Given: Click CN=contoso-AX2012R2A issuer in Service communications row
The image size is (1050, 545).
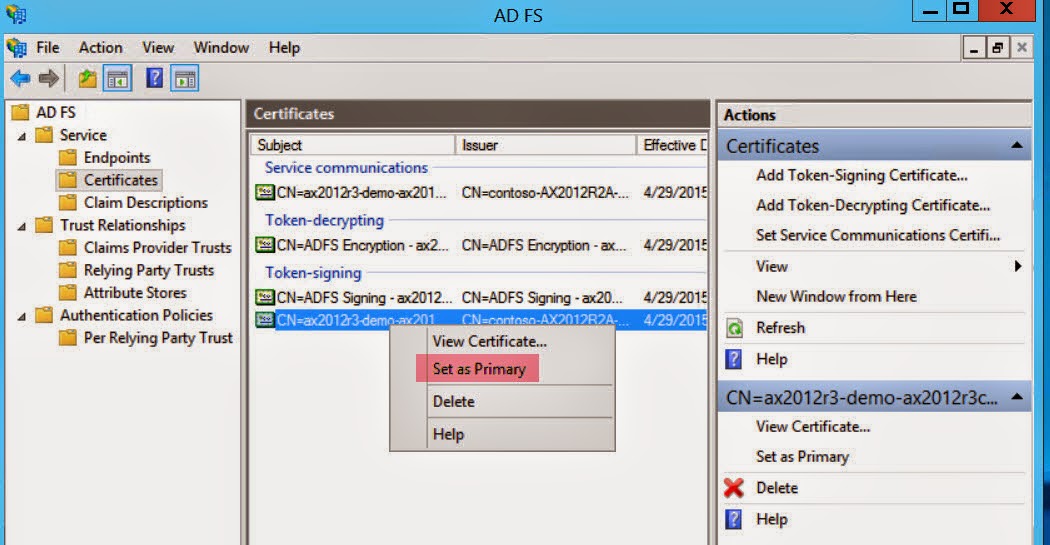Looking at the screenshot, I should pyautogui.click(x=545, y=193).
